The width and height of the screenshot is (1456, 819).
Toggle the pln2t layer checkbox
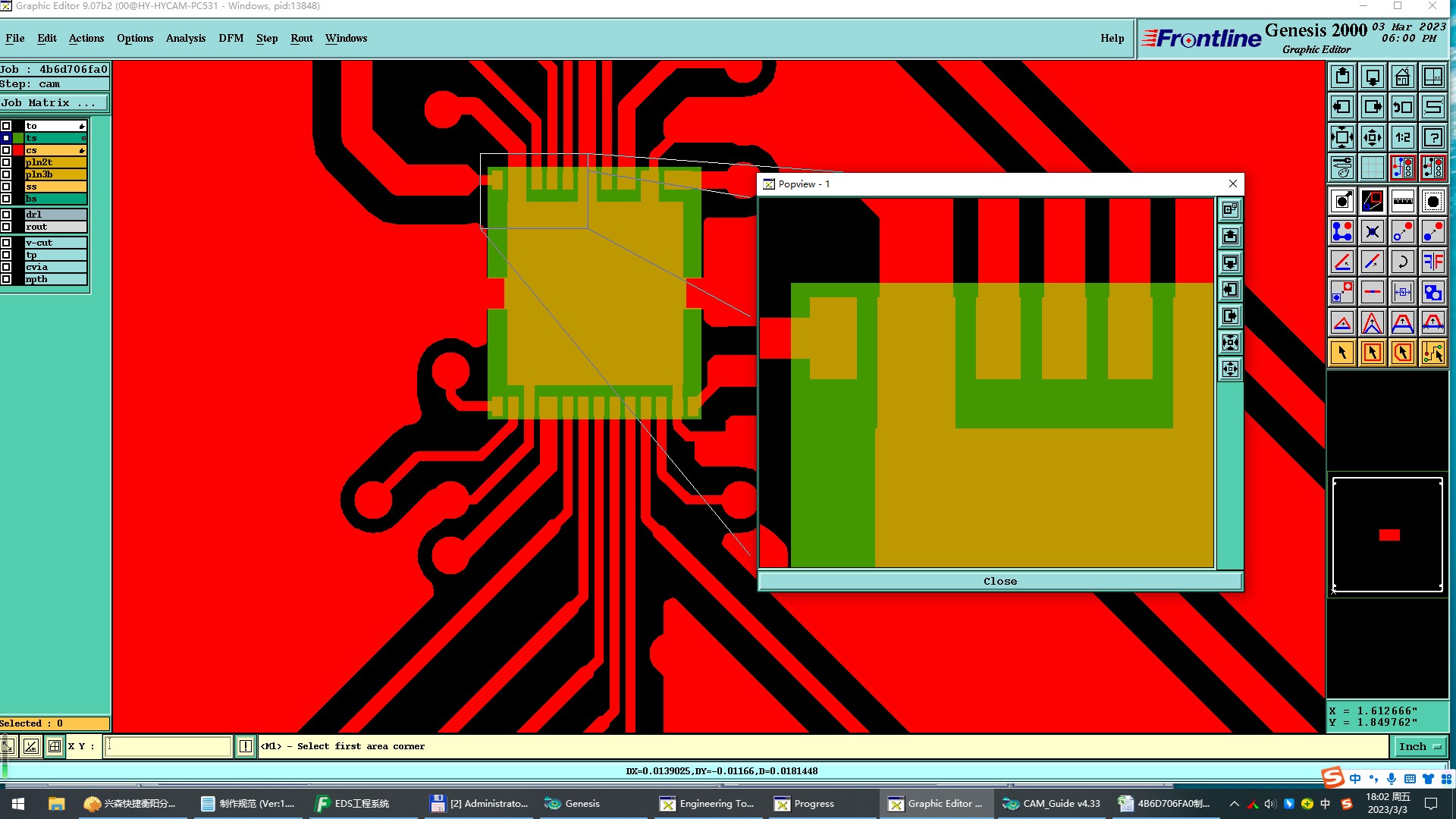(6, 162)
